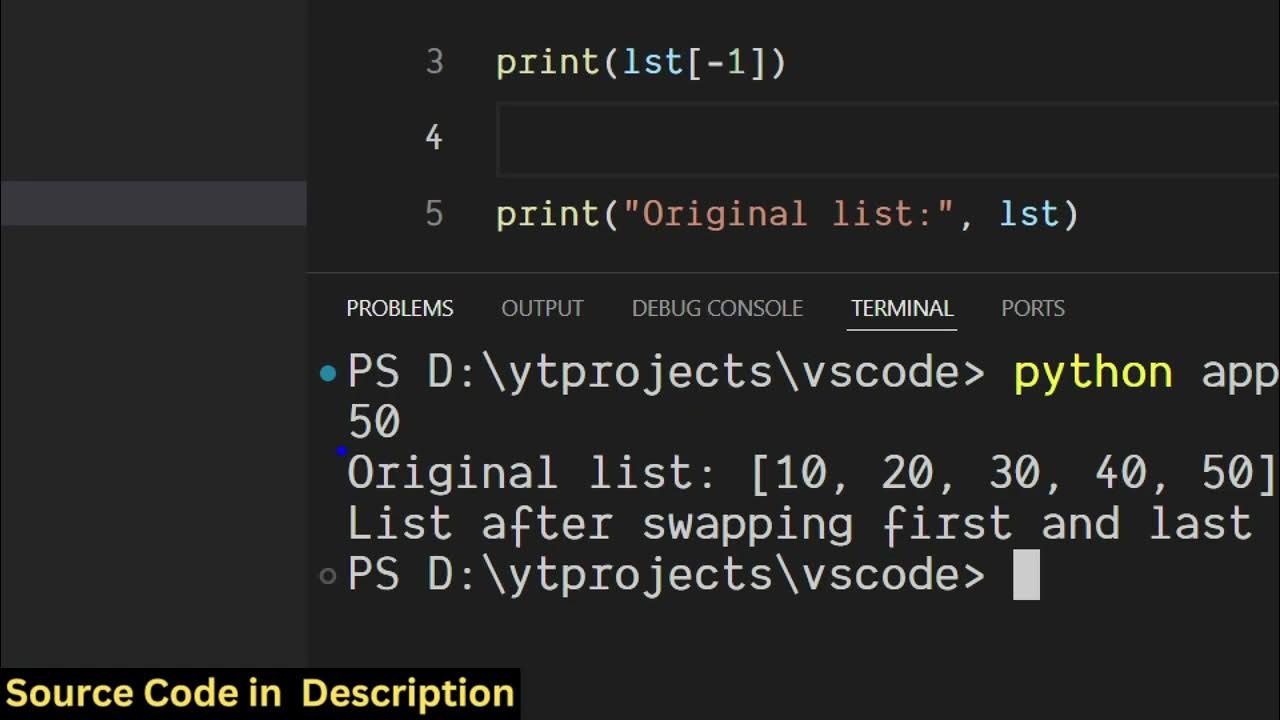Click line number 3 in the gutter
Image resolution: width=1280 pixels, height=720 pixels.
[434, 62]
